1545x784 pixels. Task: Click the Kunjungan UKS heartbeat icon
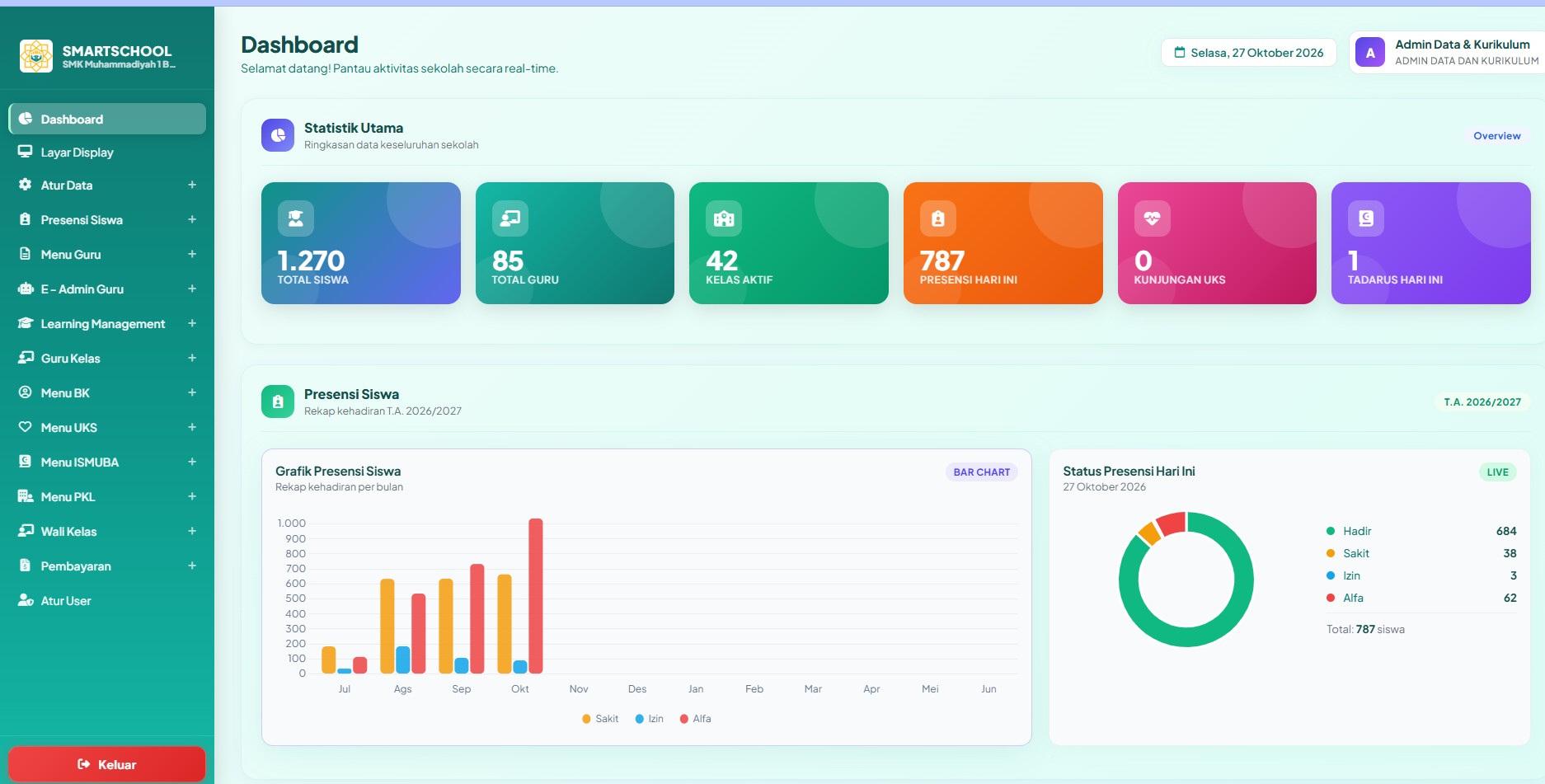[1153, 218]
